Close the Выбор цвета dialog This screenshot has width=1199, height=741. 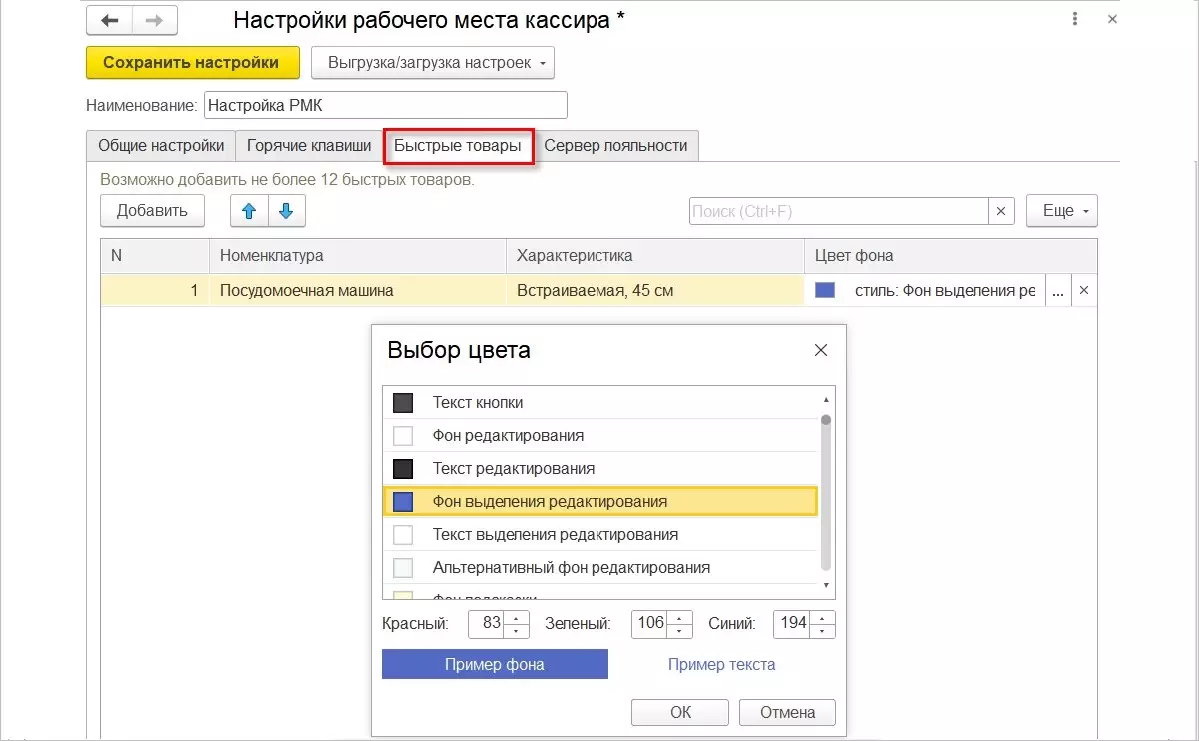[820, 350]
